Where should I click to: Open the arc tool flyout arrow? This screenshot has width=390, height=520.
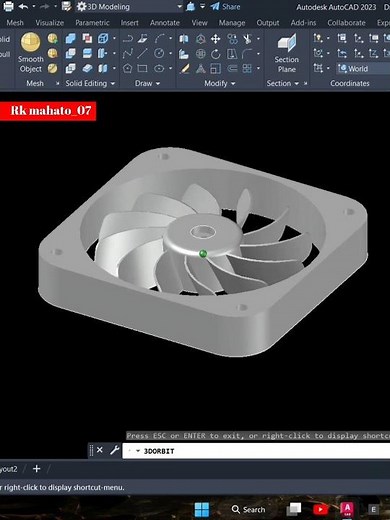(x=171, y=39)
